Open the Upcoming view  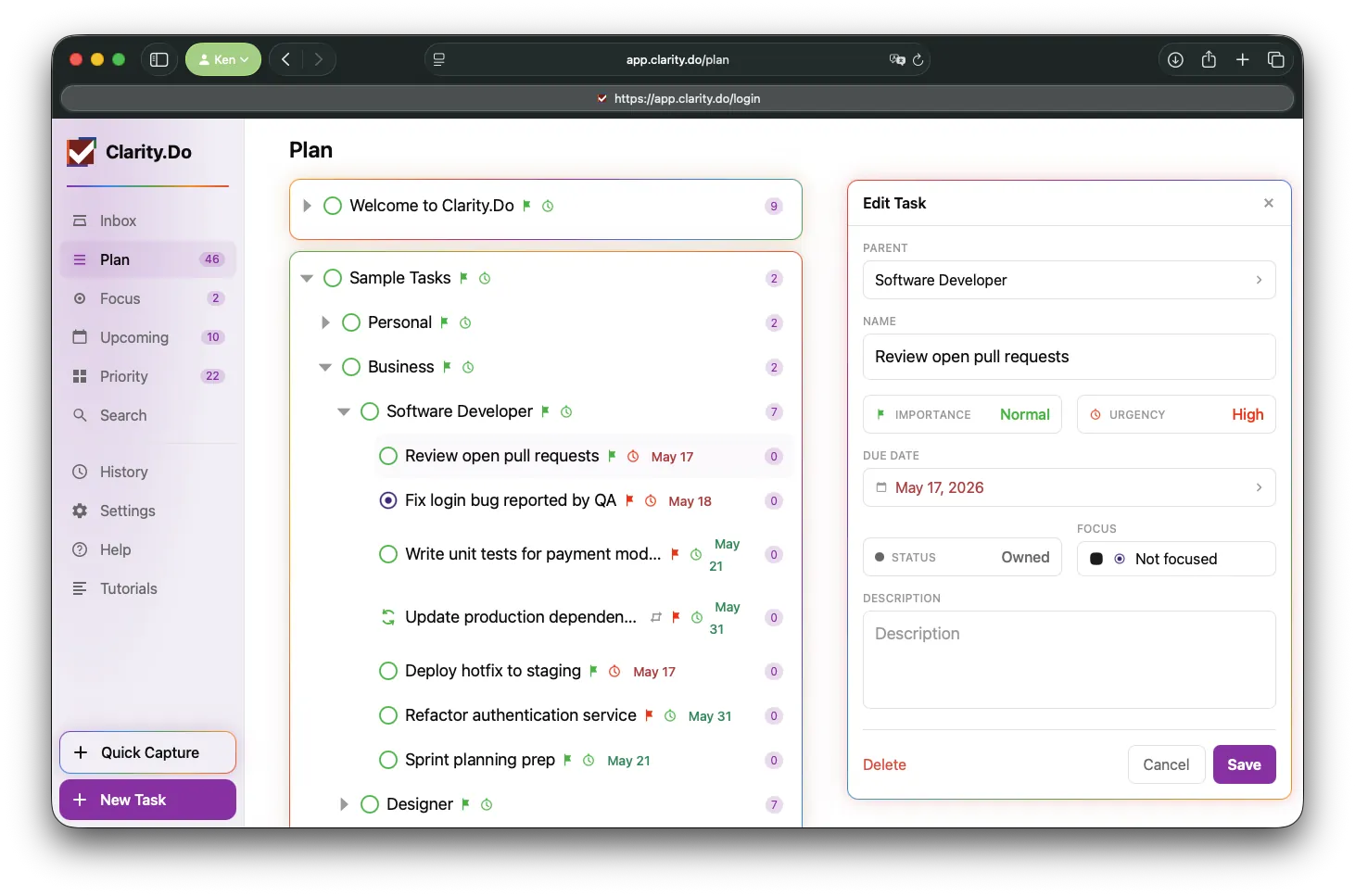[147, 337]
